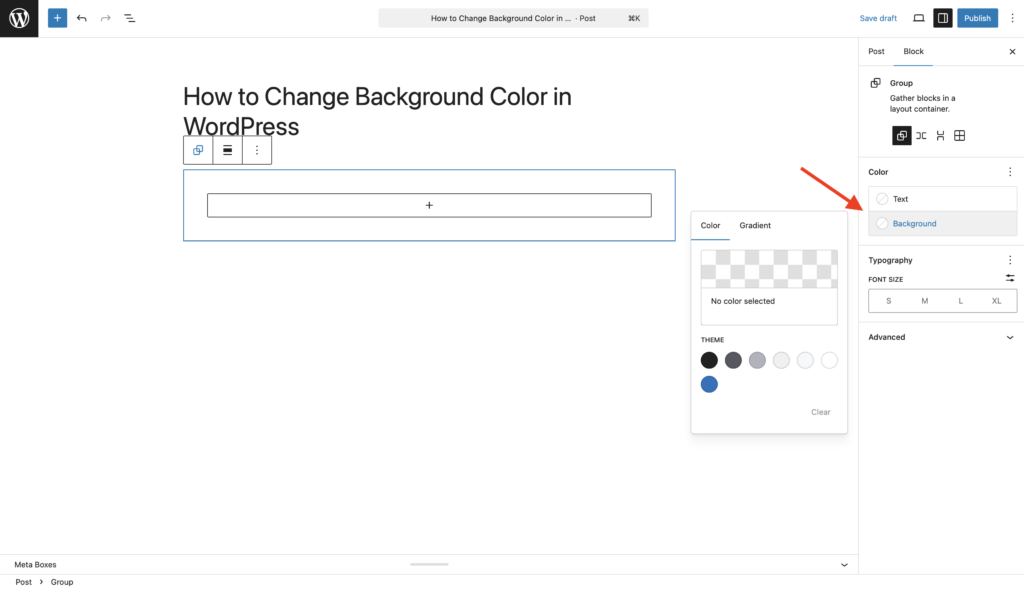Open the block inserter plus button

coord(57,18)
